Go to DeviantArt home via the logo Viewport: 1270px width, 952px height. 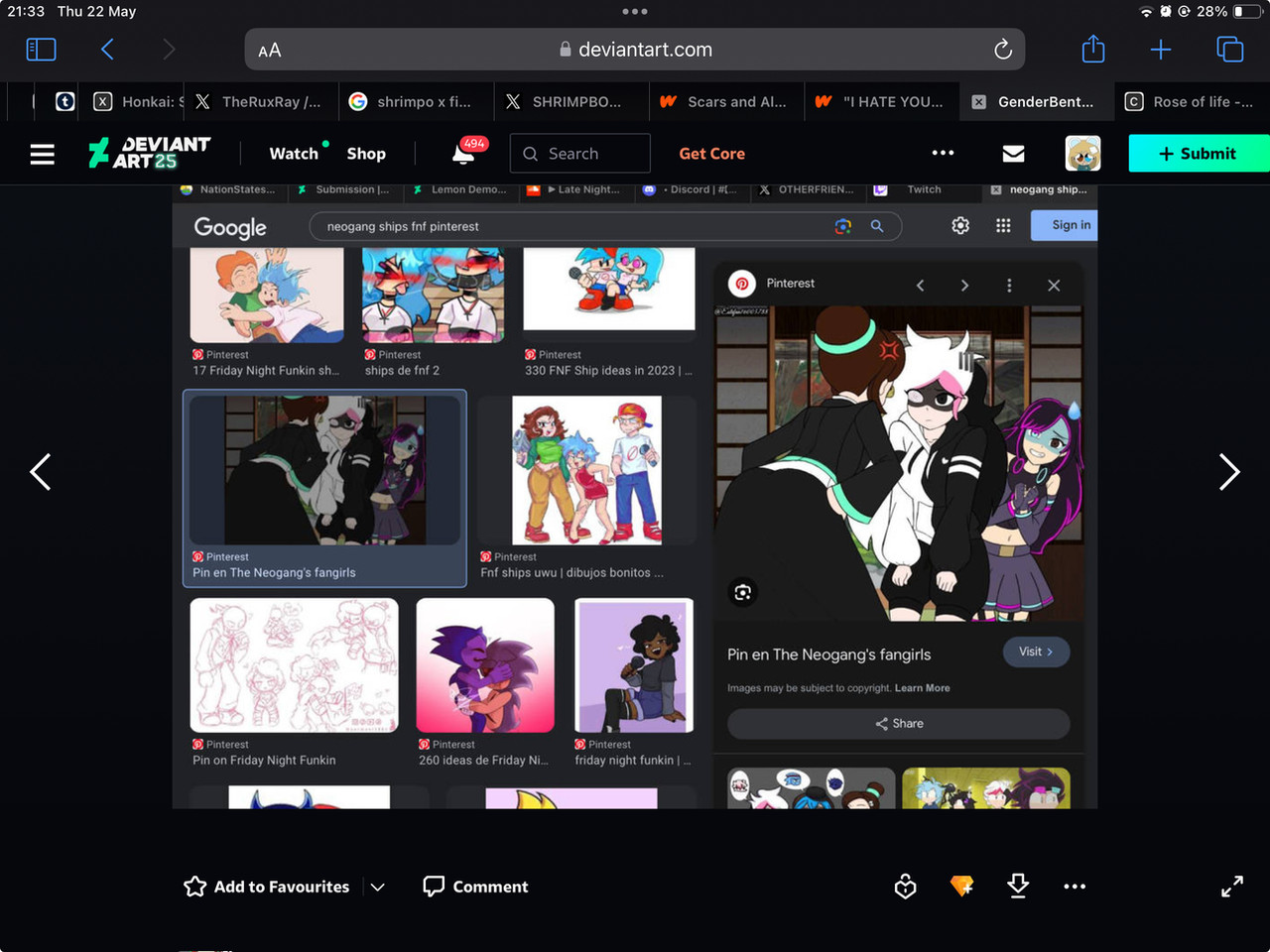point(149,153)
